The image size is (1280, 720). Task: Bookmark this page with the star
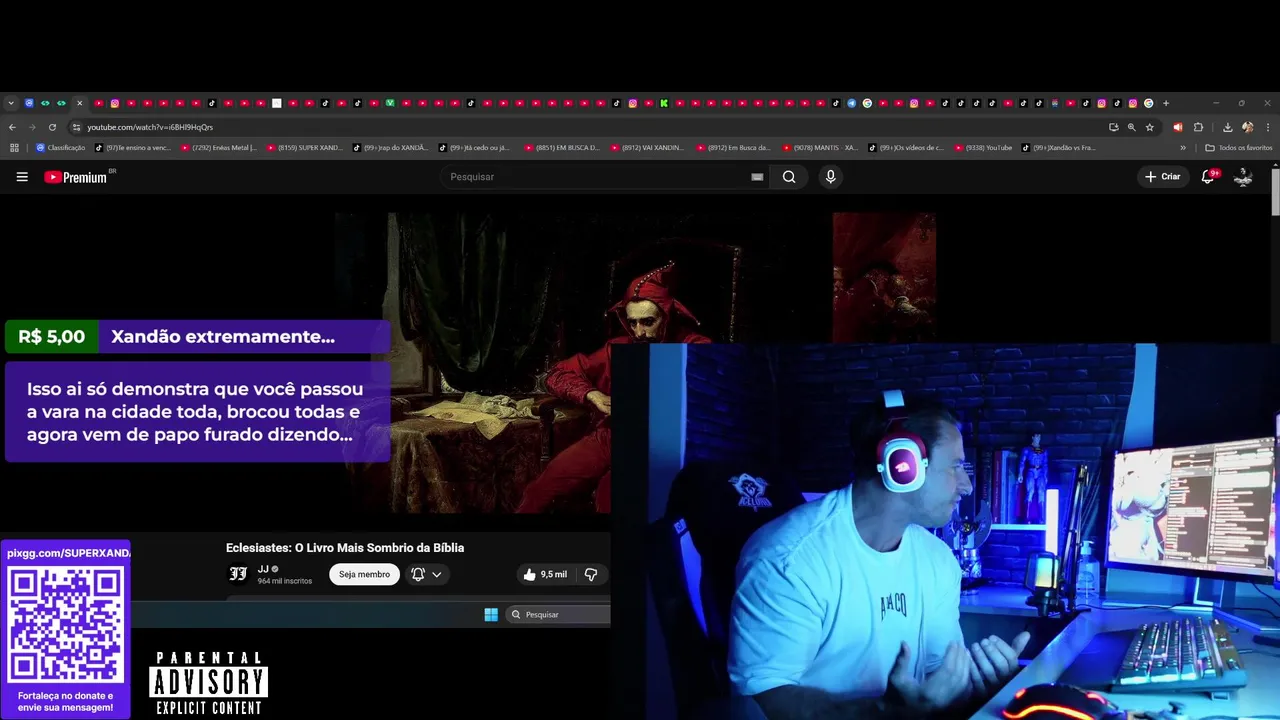point(1150,127)
